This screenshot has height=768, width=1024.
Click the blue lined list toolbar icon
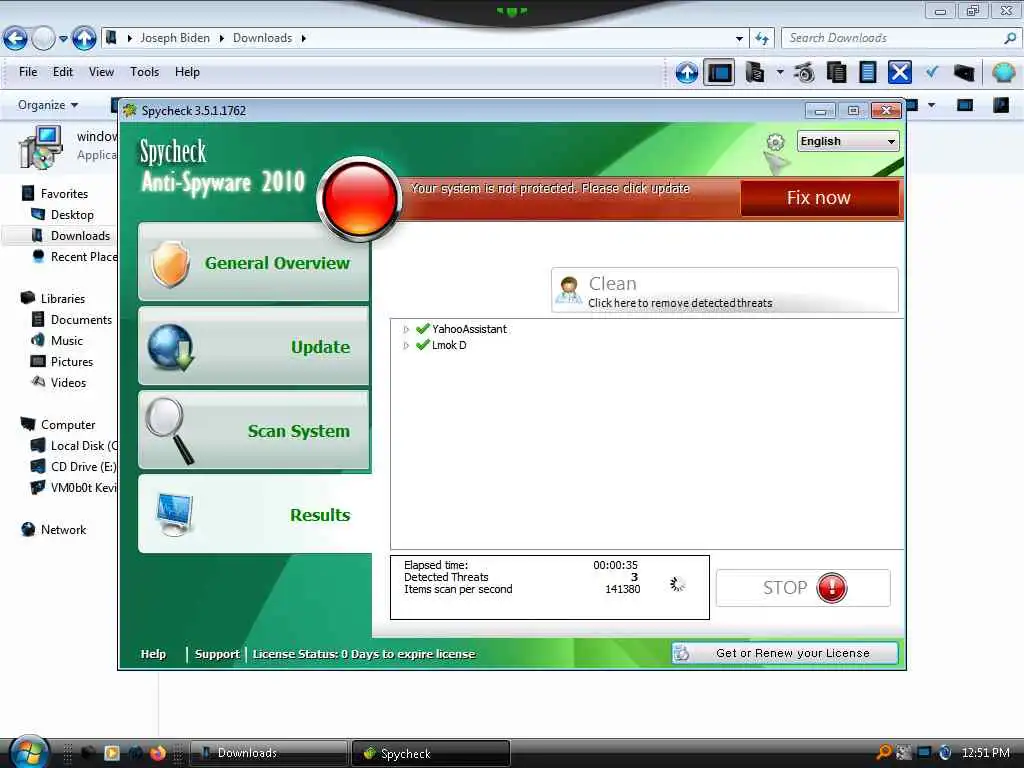coord(867,72)
